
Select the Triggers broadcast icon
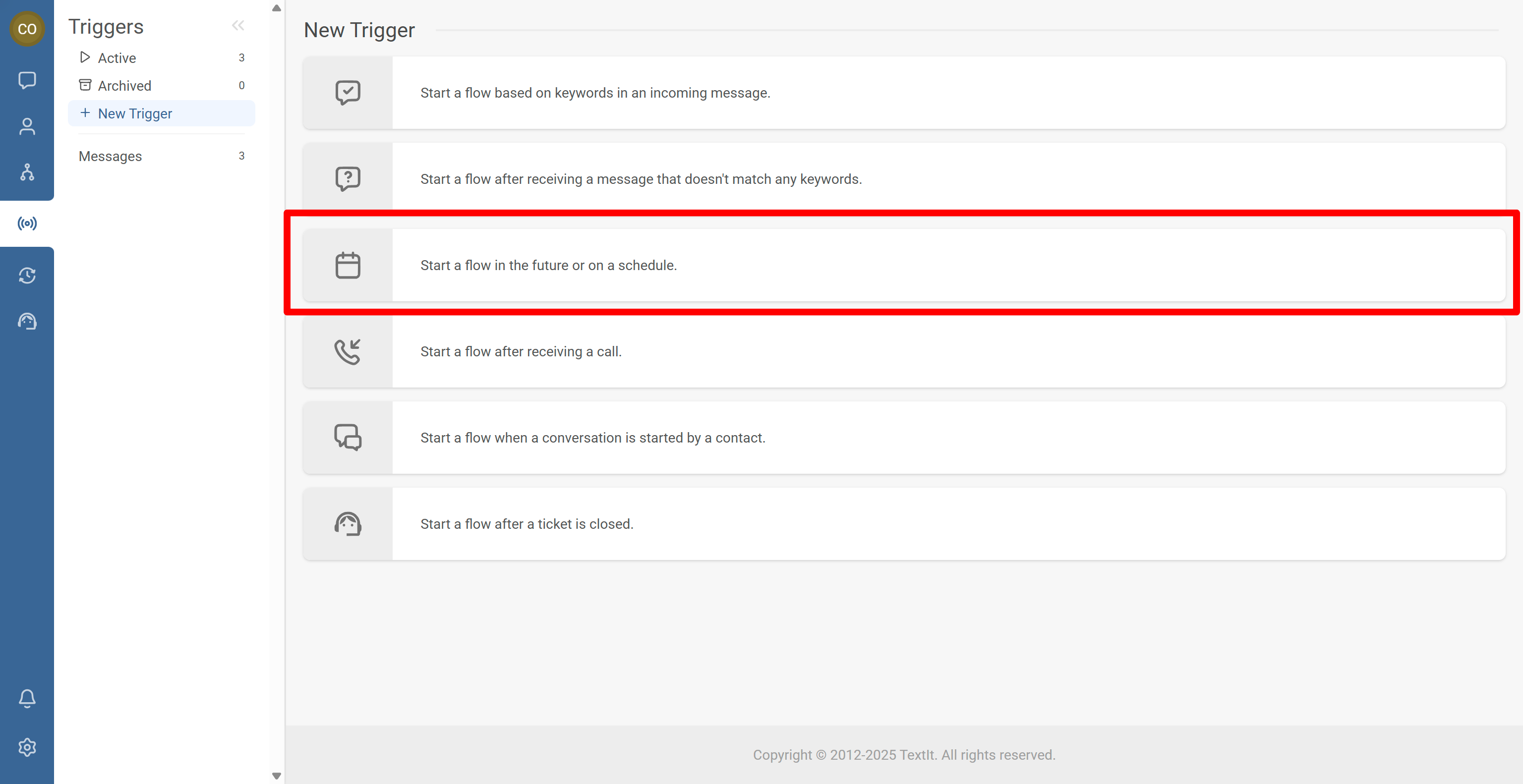coord(27,224)
